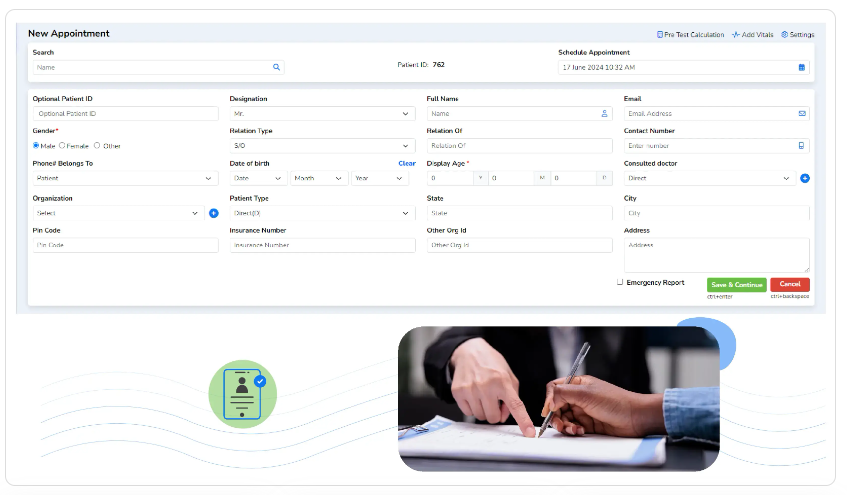Click the search magnifier icon in Name field
Image resolution: width=847 pixels, height=495 pixels.
click(276, 67)
